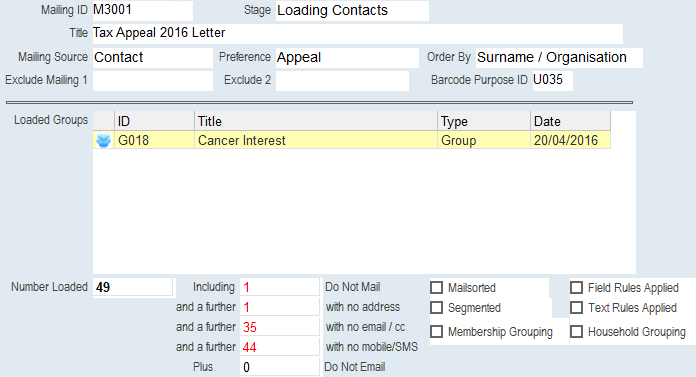Sort Loaded Groups by Type column header
The width and height of the screenshot is (696, 377).
coord(484,121)
